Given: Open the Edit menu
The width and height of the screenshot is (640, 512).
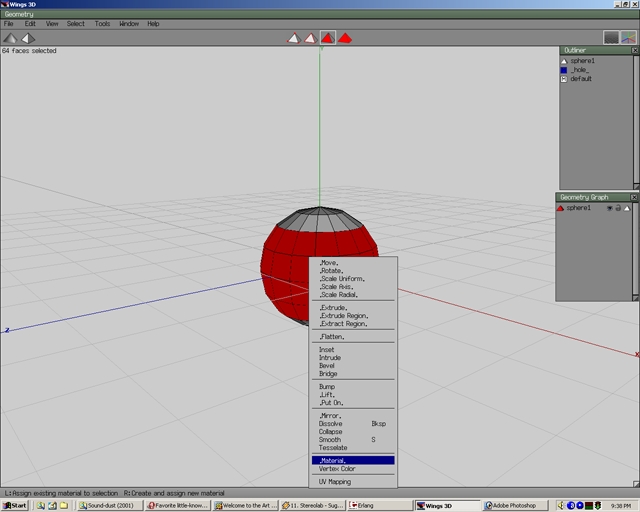Looking at the screenshot, I should 30,24.
